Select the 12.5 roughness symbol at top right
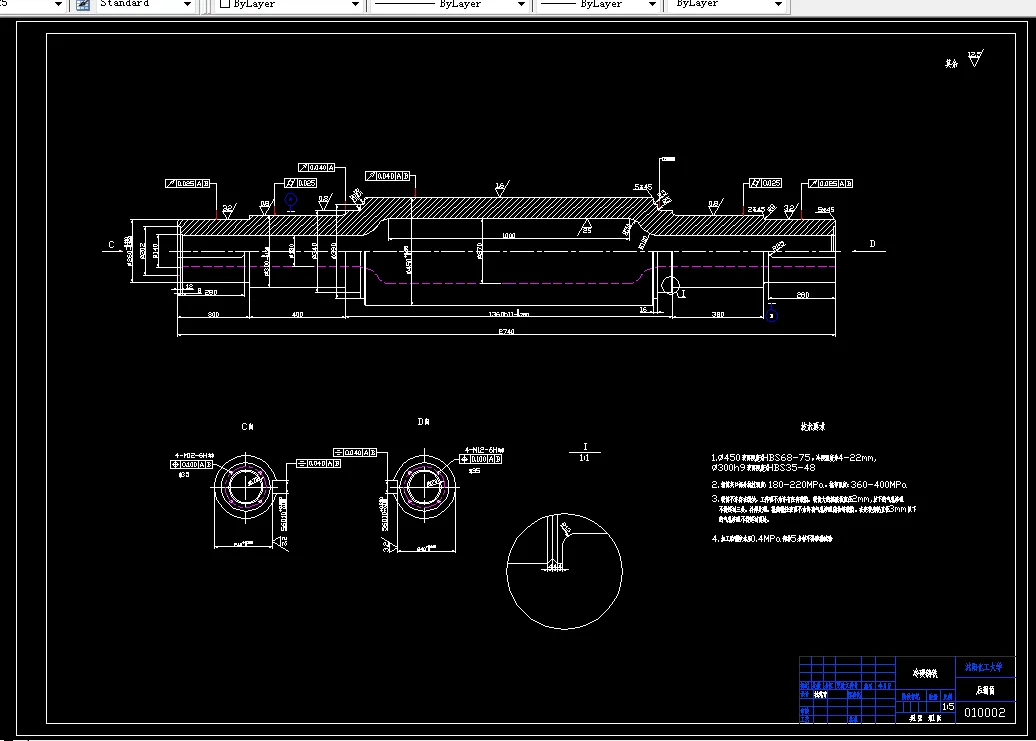 [975, 58]
